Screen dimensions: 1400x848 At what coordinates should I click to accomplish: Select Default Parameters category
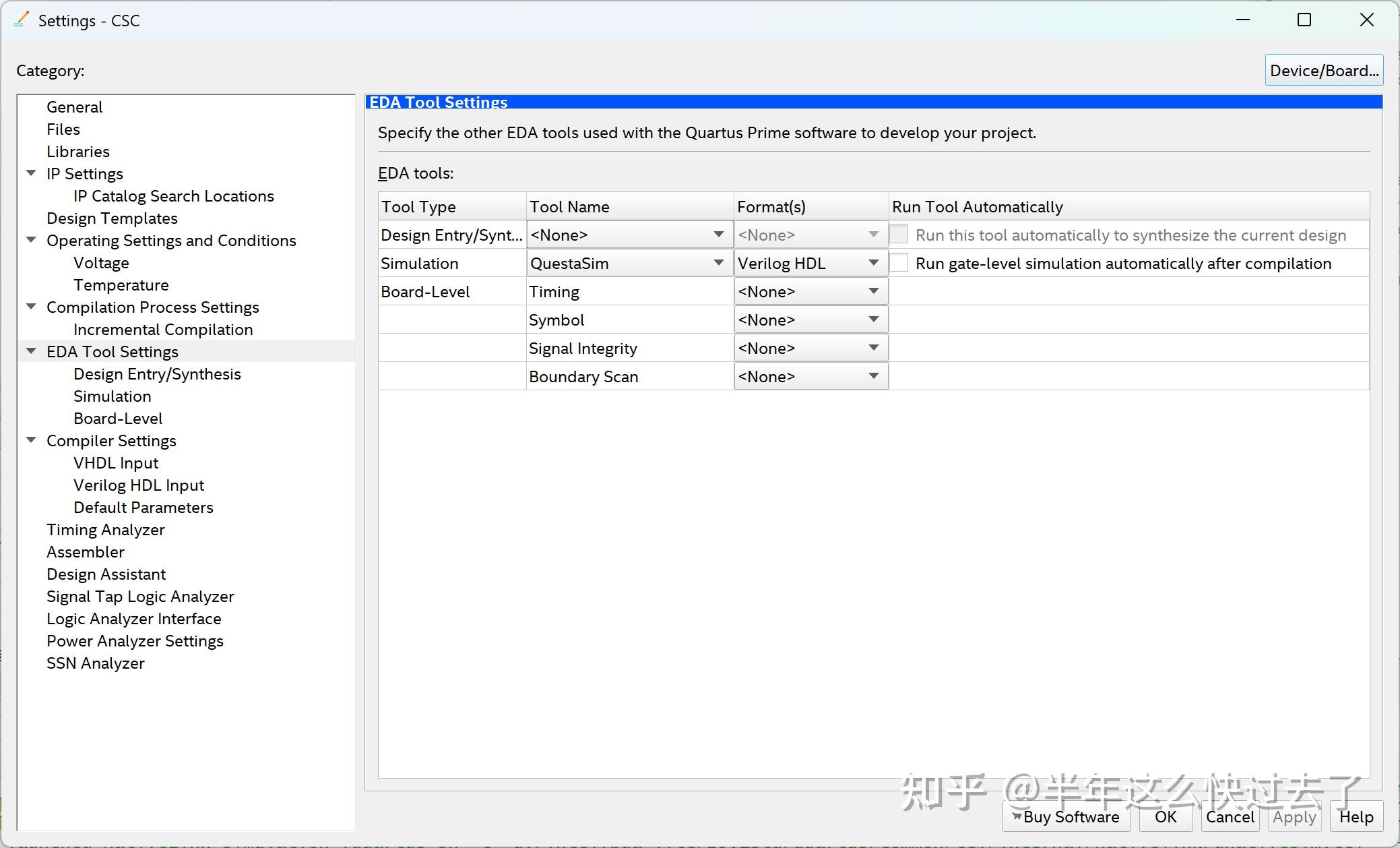point(144,507)
